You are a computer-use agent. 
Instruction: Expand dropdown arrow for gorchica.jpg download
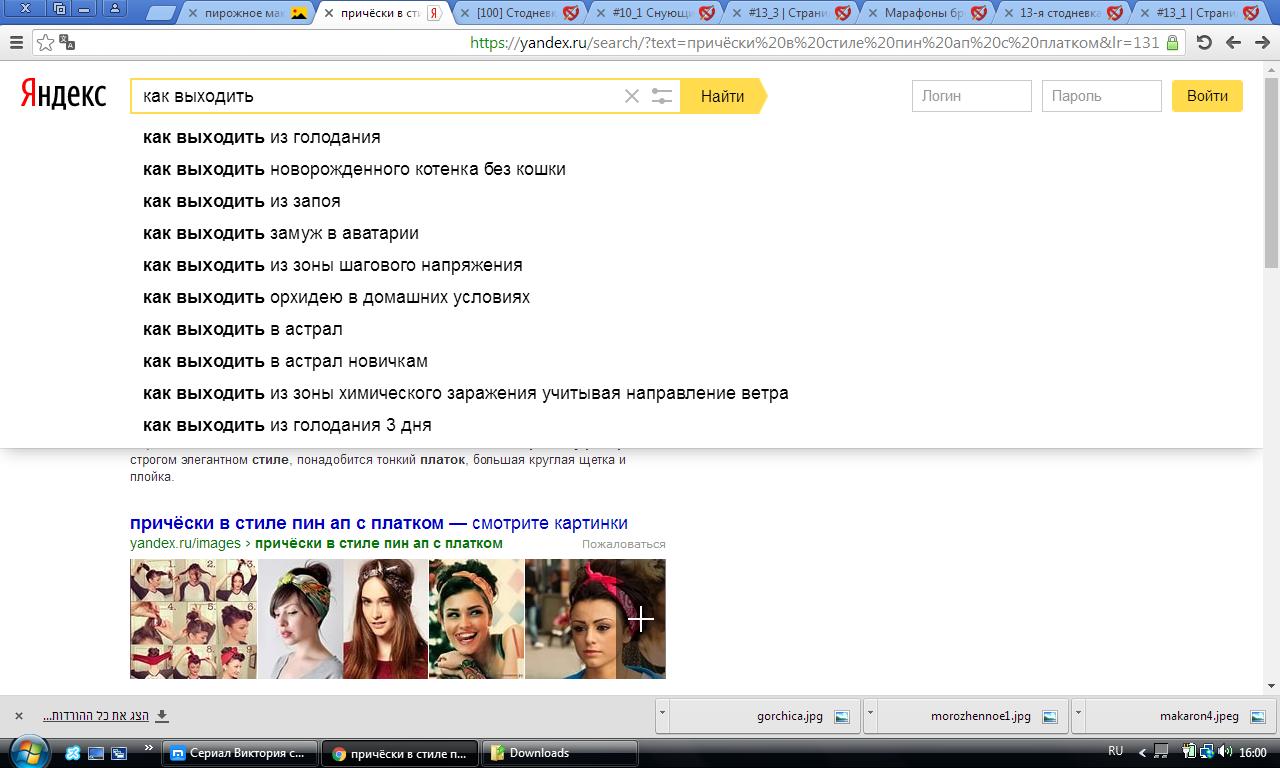[x=662, y=715]
